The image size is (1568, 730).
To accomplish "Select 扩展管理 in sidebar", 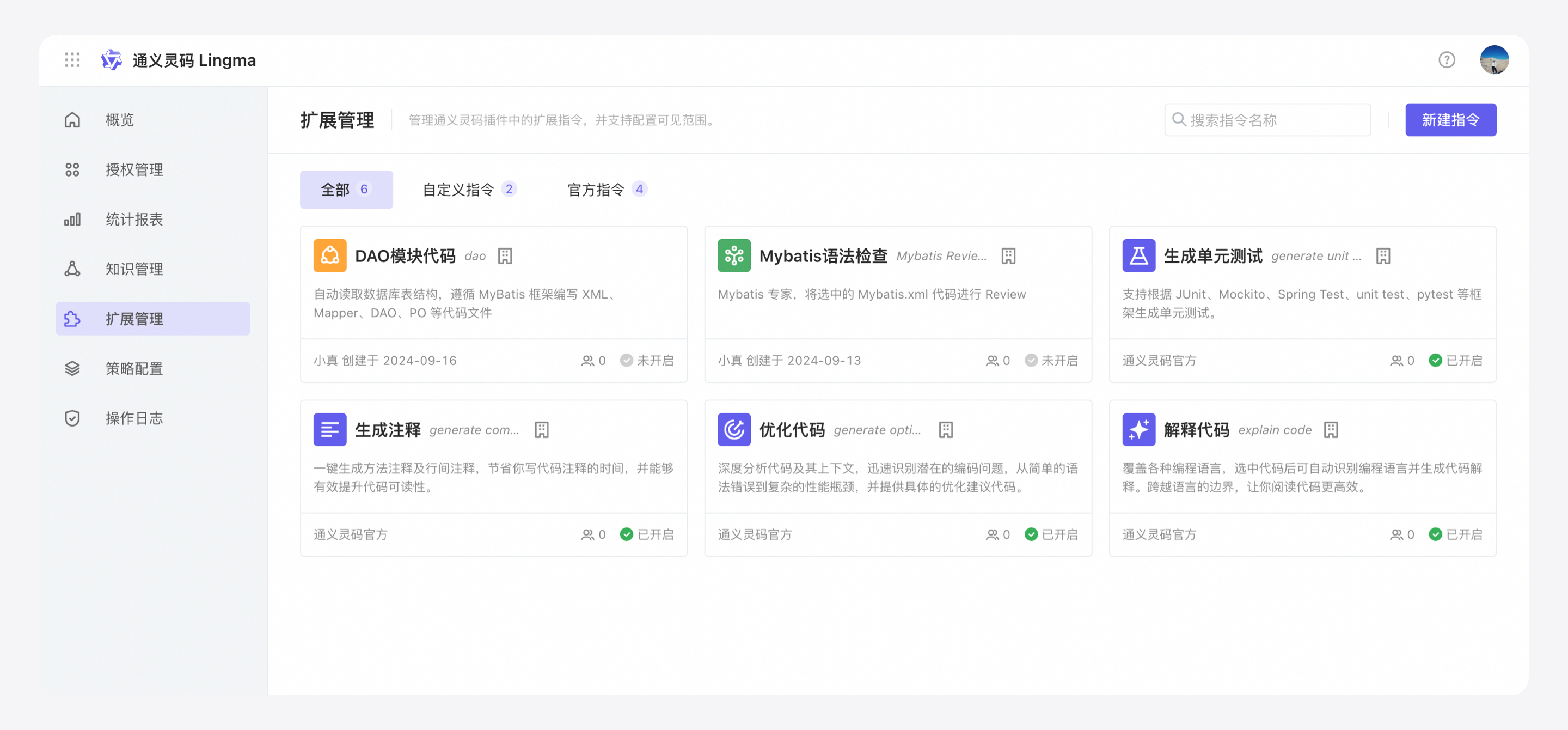I will pos(153,319).
